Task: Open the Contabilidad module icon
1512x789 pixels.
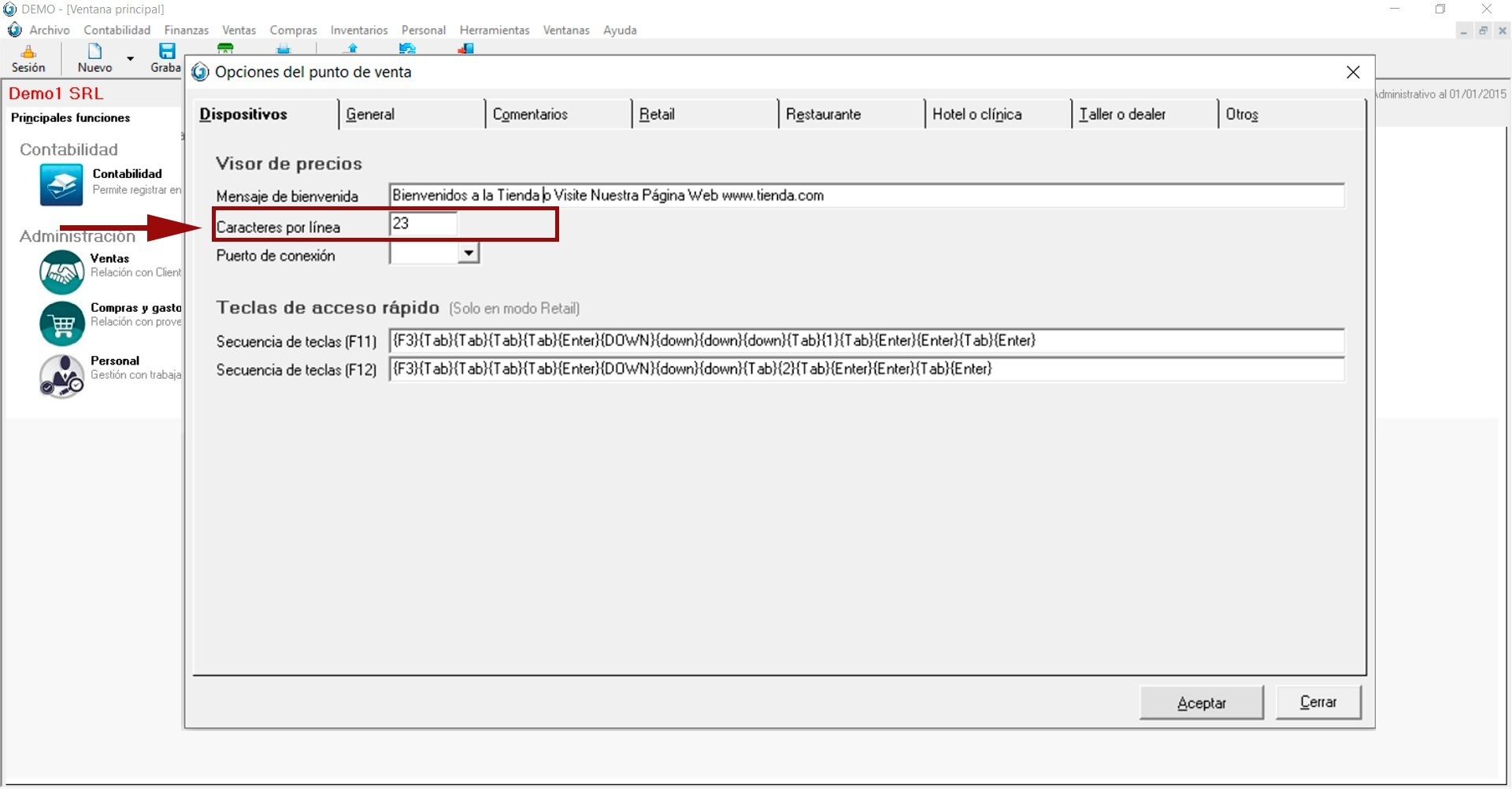Action: tap(61, 184)
